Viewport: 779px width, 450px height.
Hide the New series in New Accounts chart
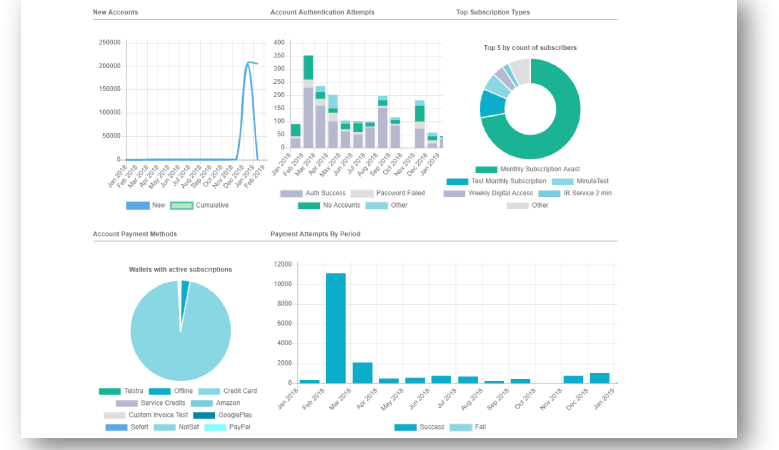pos(149,205)
